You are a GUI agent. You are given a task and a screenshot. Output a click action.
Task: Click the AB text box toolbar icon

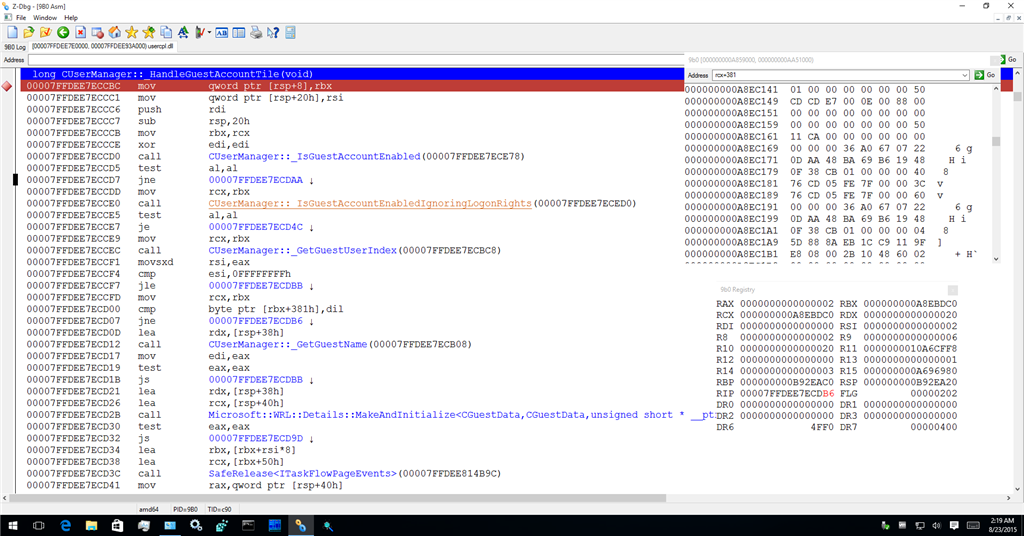(221, 32)
